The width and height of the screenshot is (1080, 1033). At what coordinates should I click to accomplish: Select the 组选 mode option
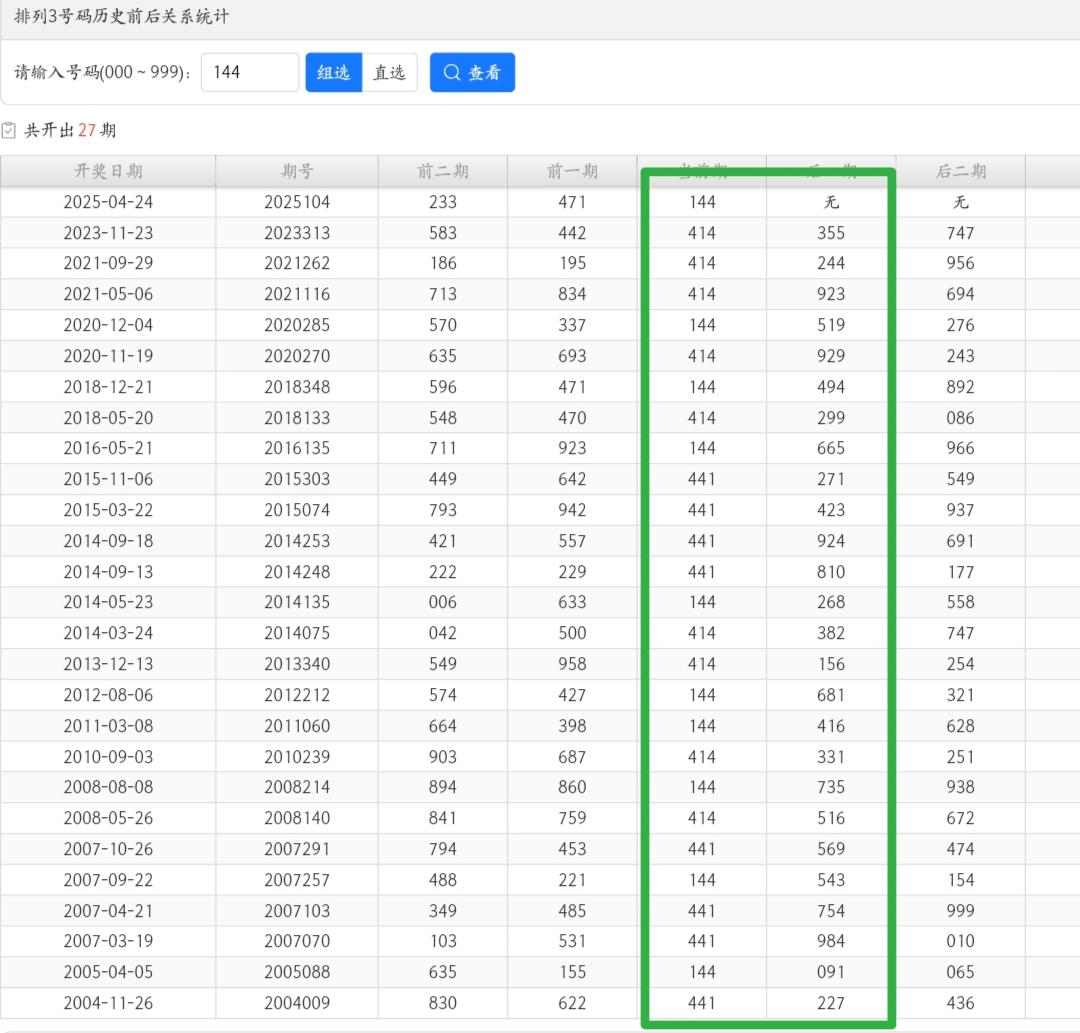coord(333,72)
